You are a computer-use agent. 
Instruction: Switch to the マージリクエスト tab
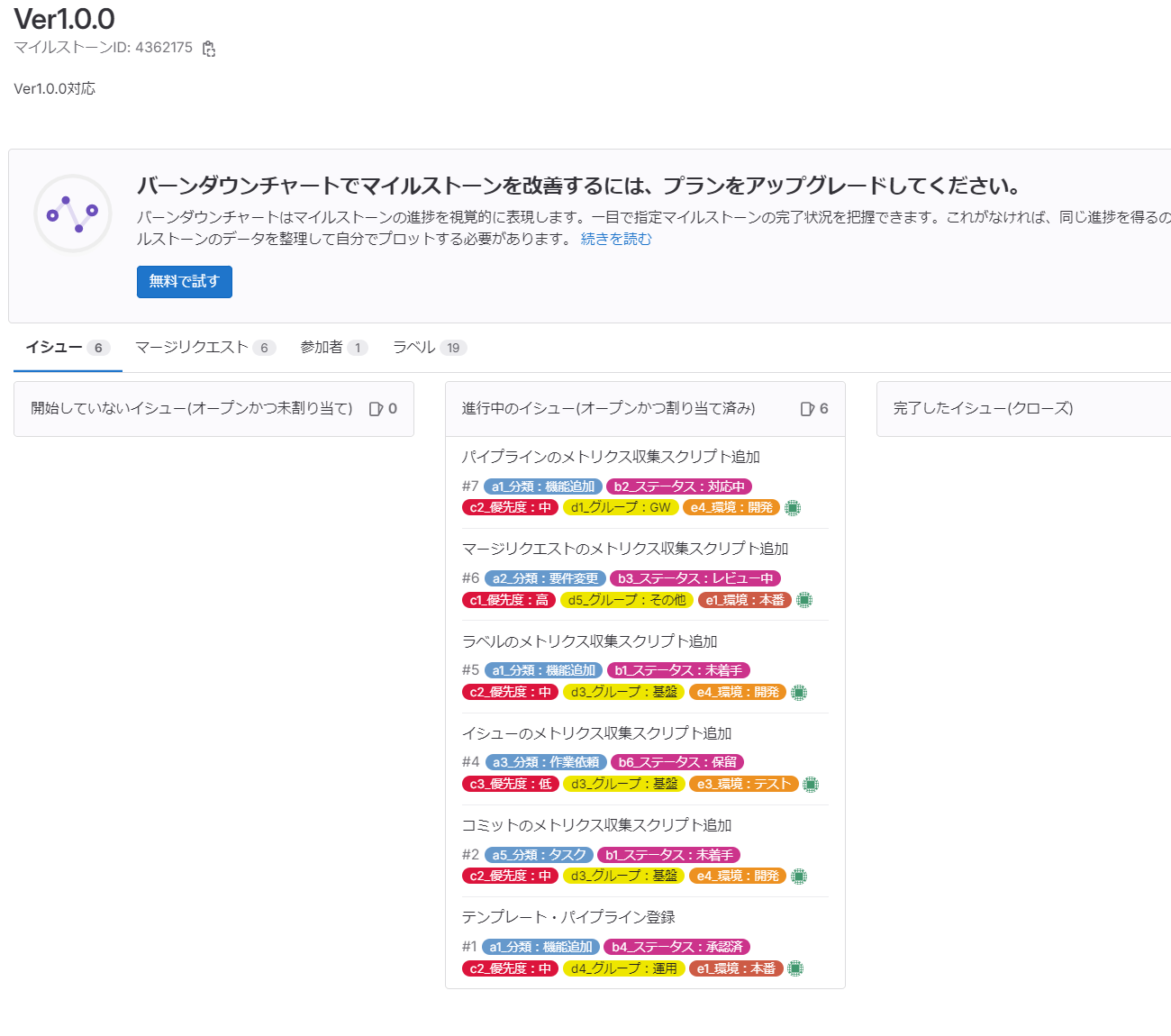[x=193, y=347]
